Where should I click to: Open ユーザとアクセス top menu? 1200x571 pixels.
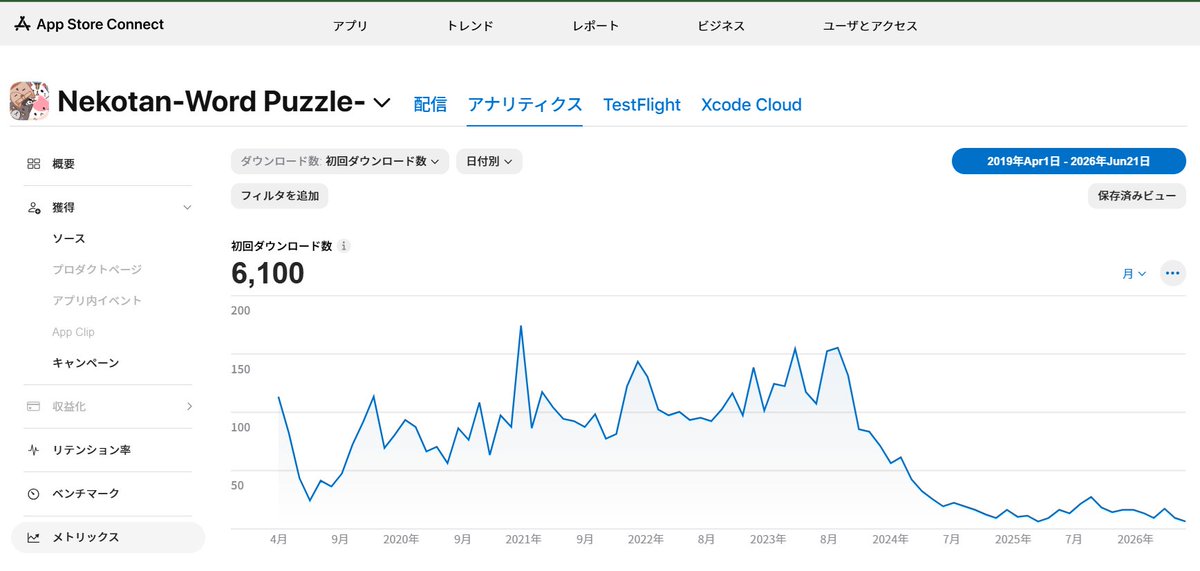tap(870, 26)
